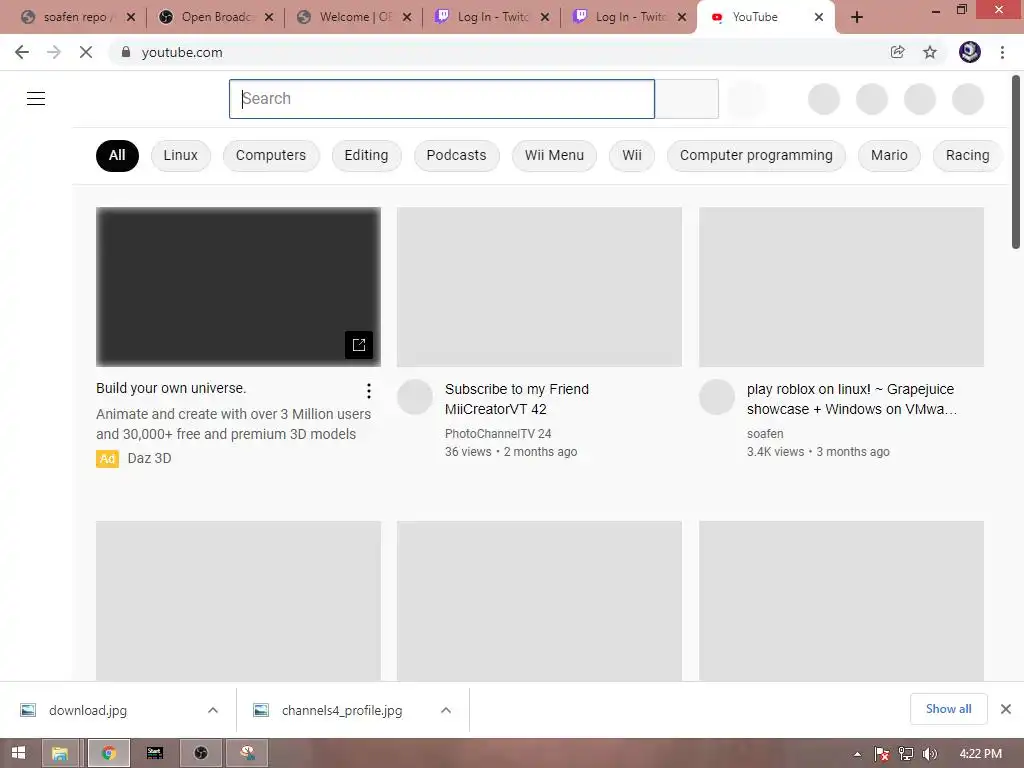Open the channels4_profile.jpg downloaded file
The width and height of the screenshot is (1024, 768).
342,710
